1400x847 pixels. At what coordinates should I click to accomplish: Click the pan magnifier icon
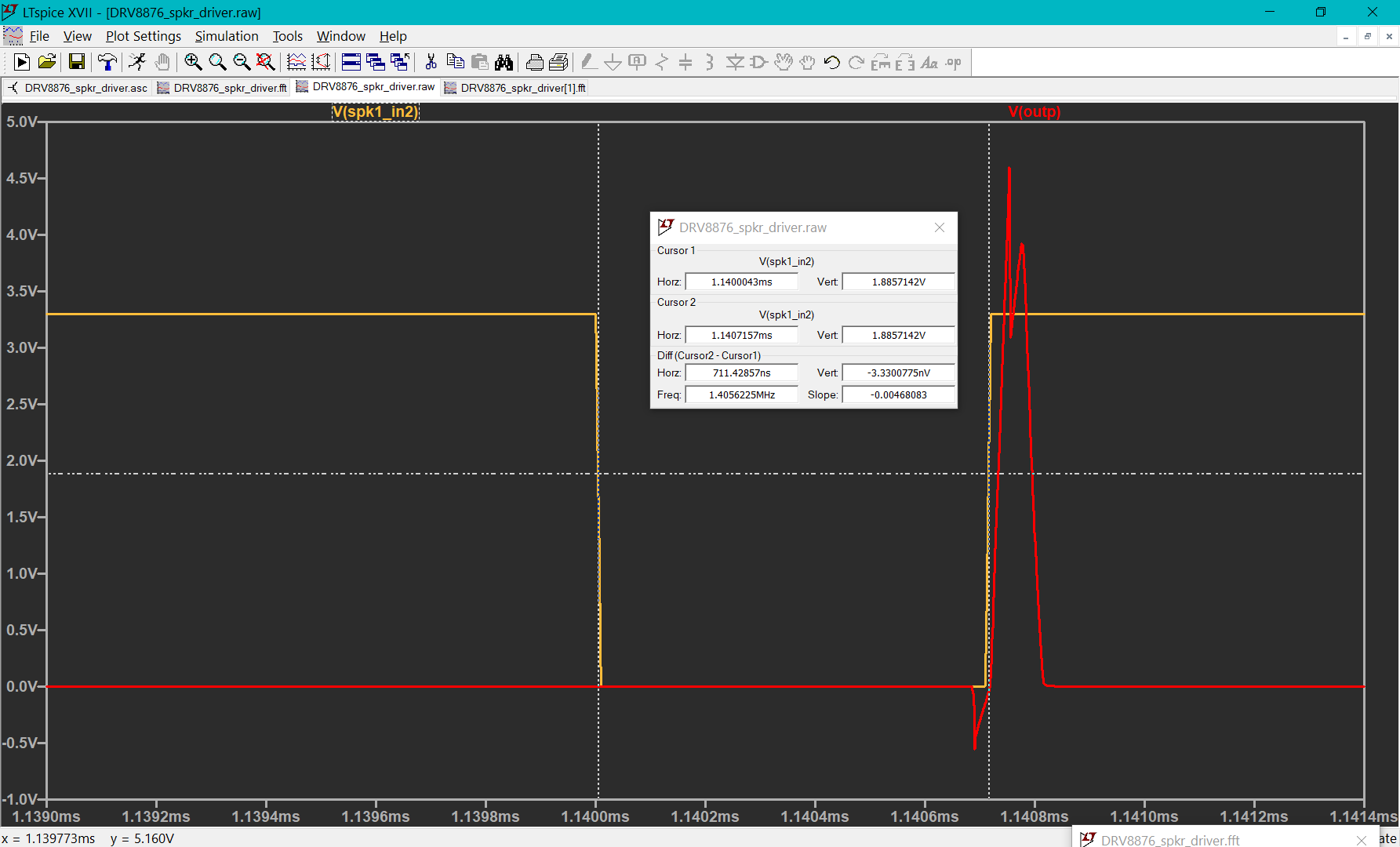[x=217, y=62]
